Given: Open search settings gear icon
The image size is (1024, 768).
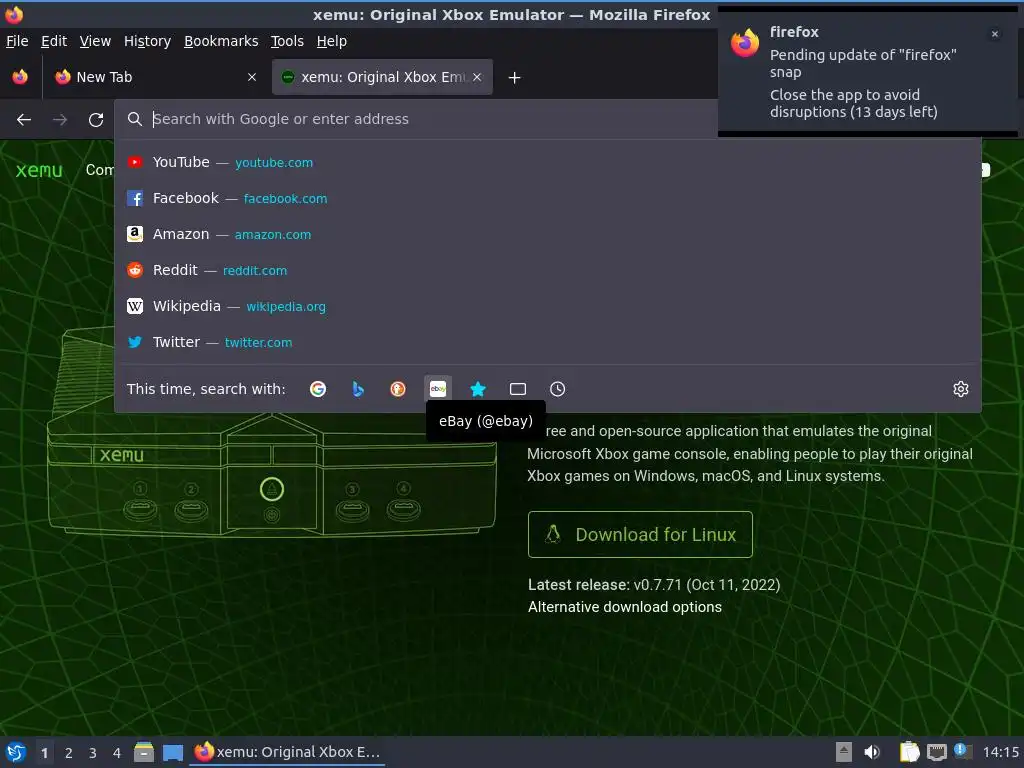Looking at the screenshot, I should pyautogui.click(x=961, y=389).
